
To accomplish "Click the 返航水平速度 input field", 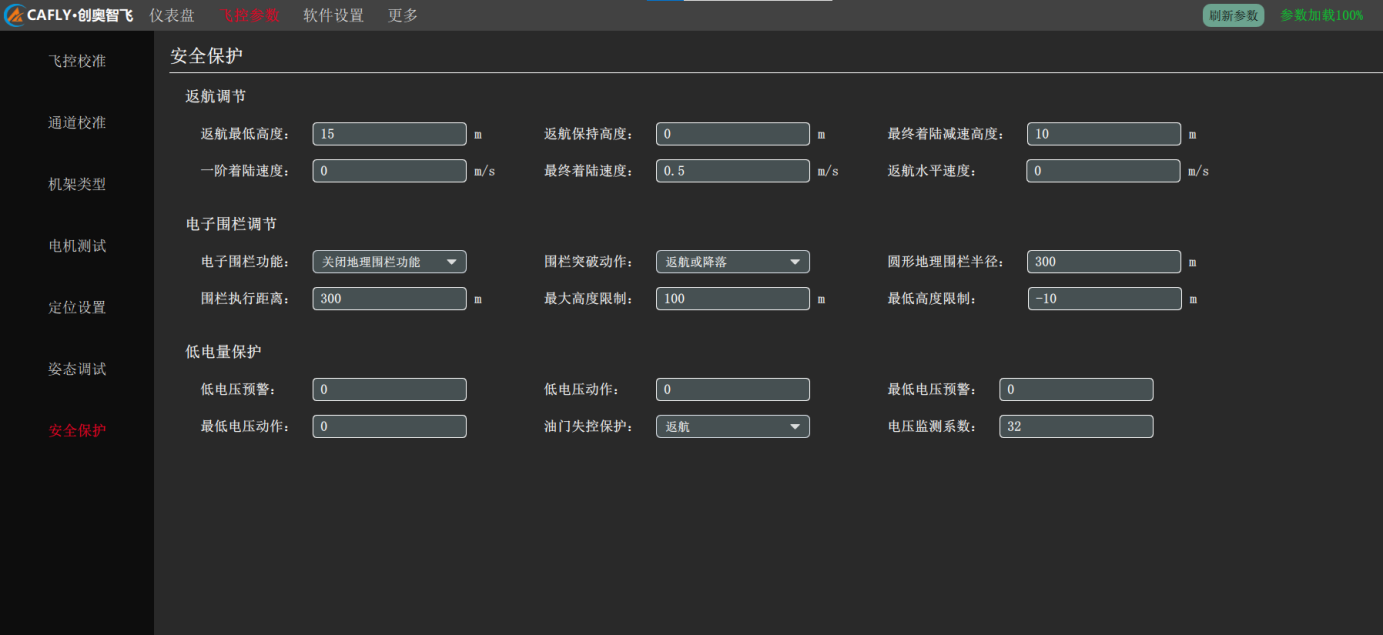I will [x=1104, y=171].
